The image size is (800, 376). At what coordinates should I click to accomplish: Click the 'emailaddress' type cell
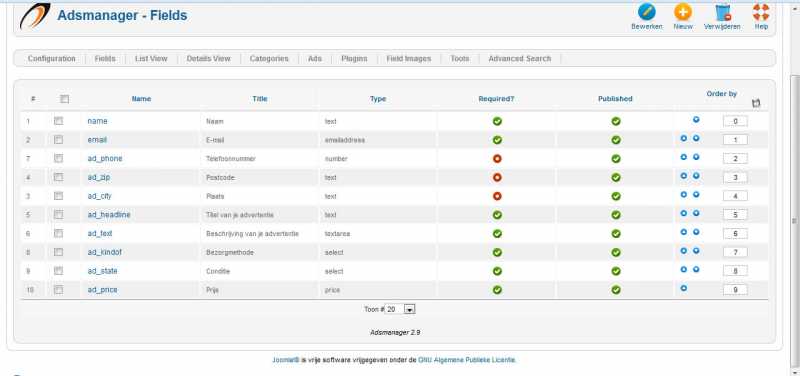[345, 140]
